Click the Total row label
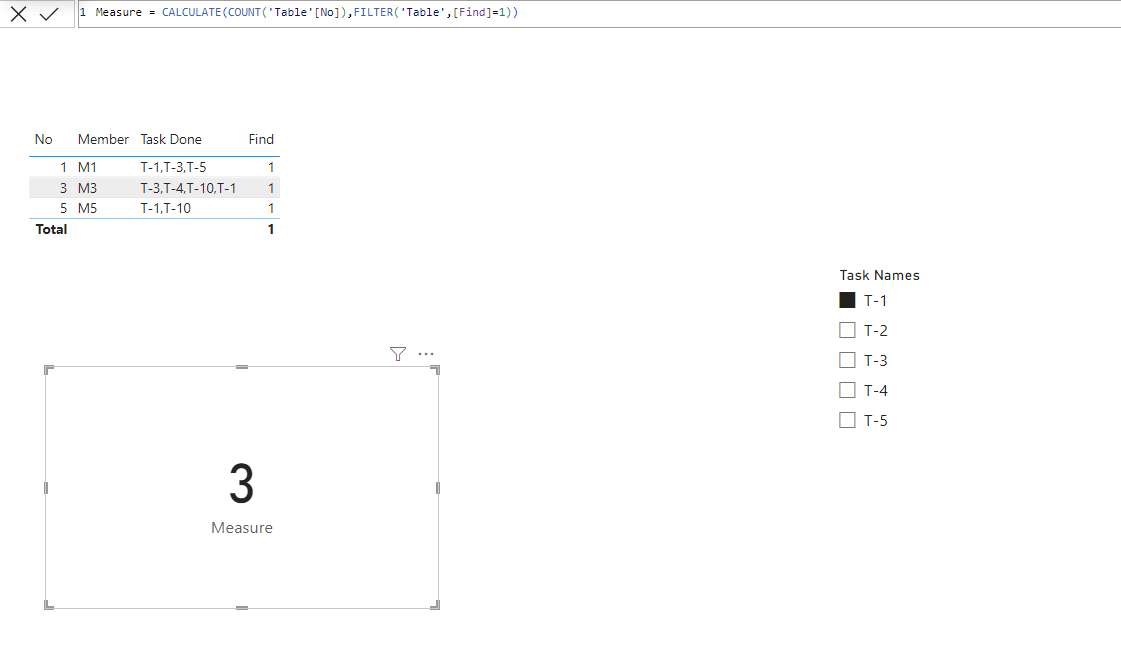The image size is (1121, 656). [51, 229]
